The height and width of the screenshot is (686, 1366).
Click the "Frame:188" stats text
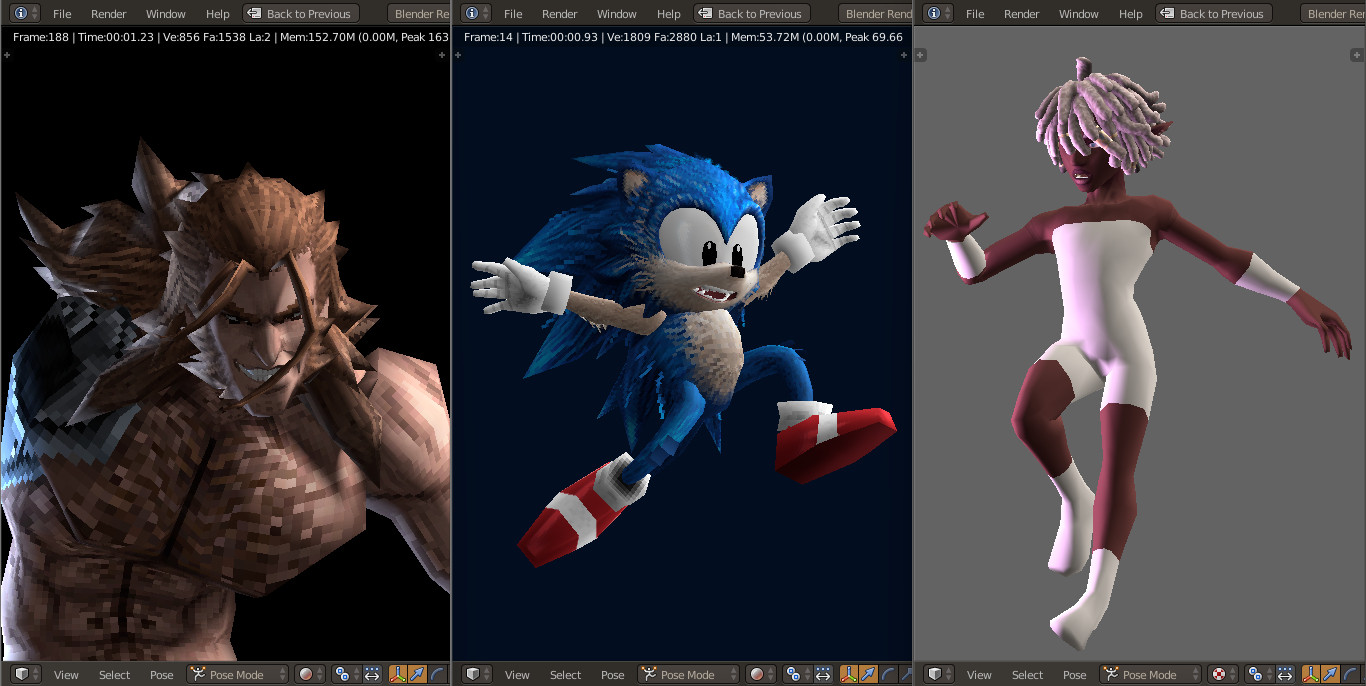tap(40, 37)
